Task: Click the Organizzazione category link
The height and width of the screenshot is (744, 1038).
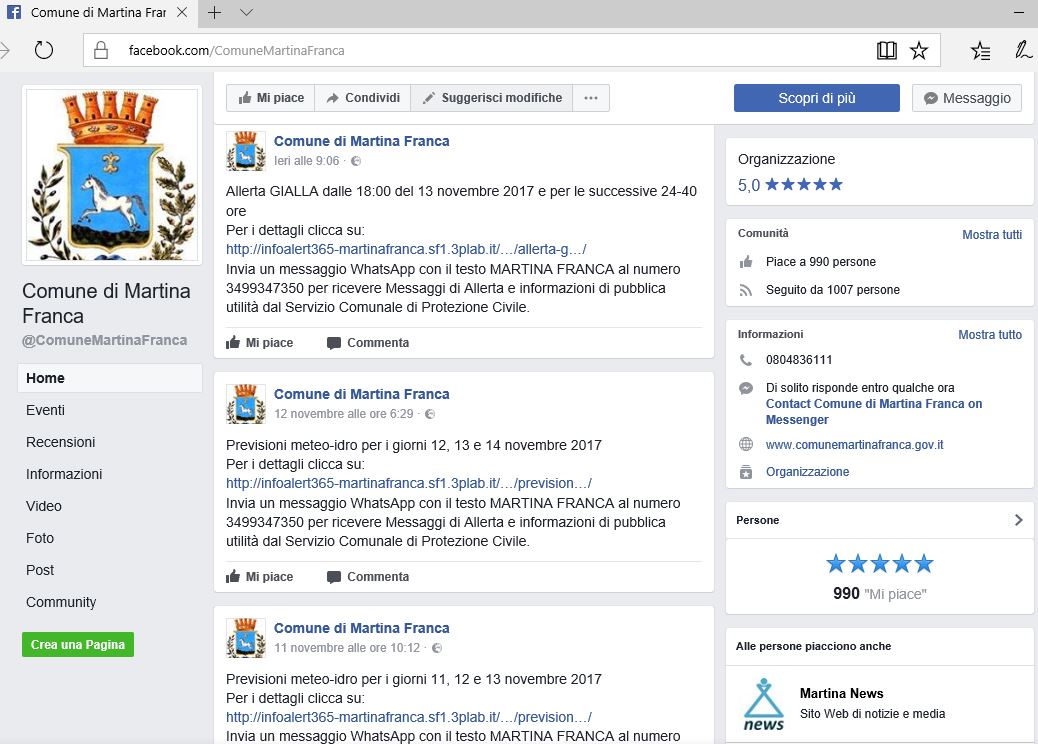Action: pyautogui.click(x=808, y=472)
